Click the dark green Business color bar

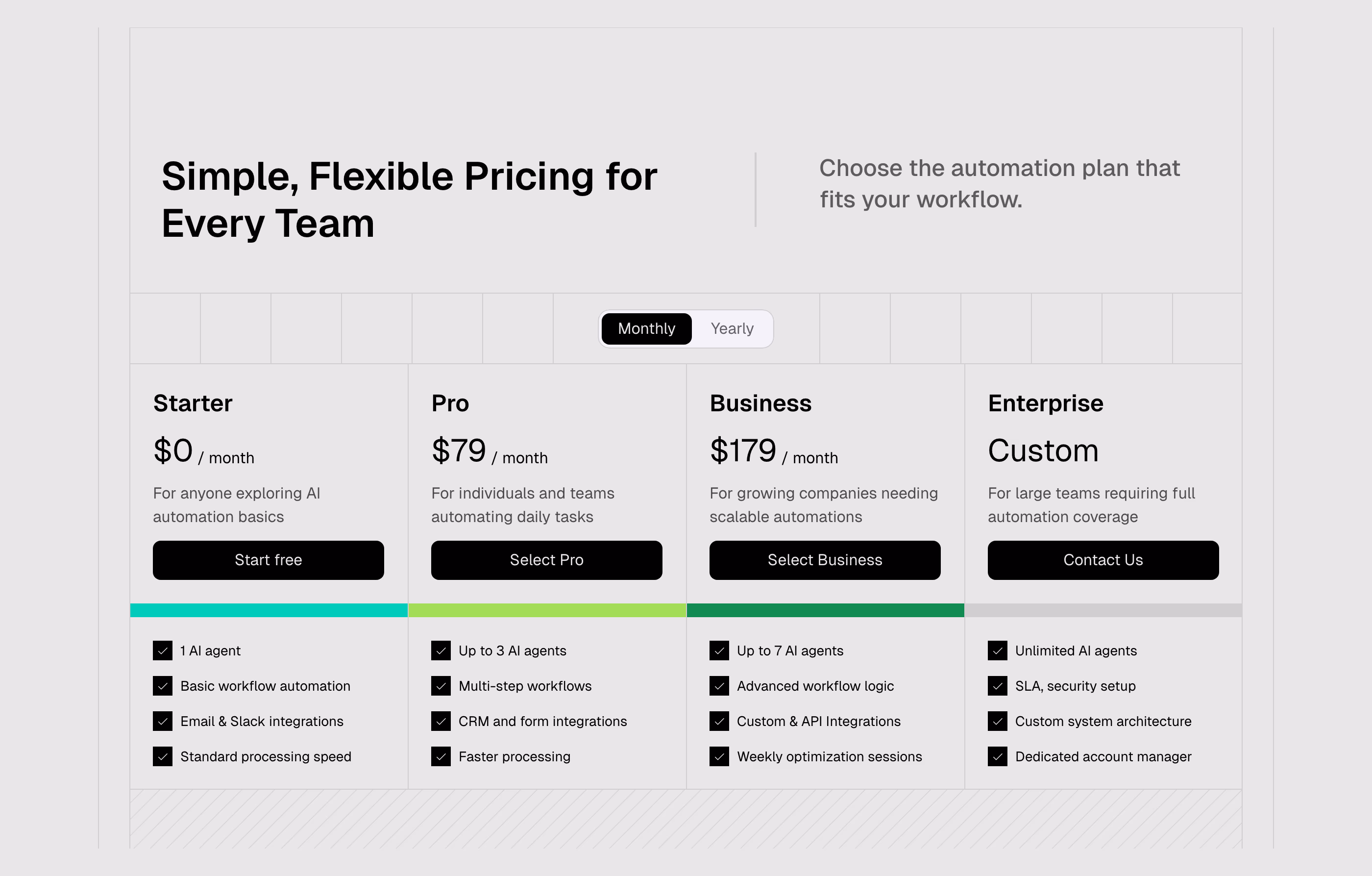826,610
